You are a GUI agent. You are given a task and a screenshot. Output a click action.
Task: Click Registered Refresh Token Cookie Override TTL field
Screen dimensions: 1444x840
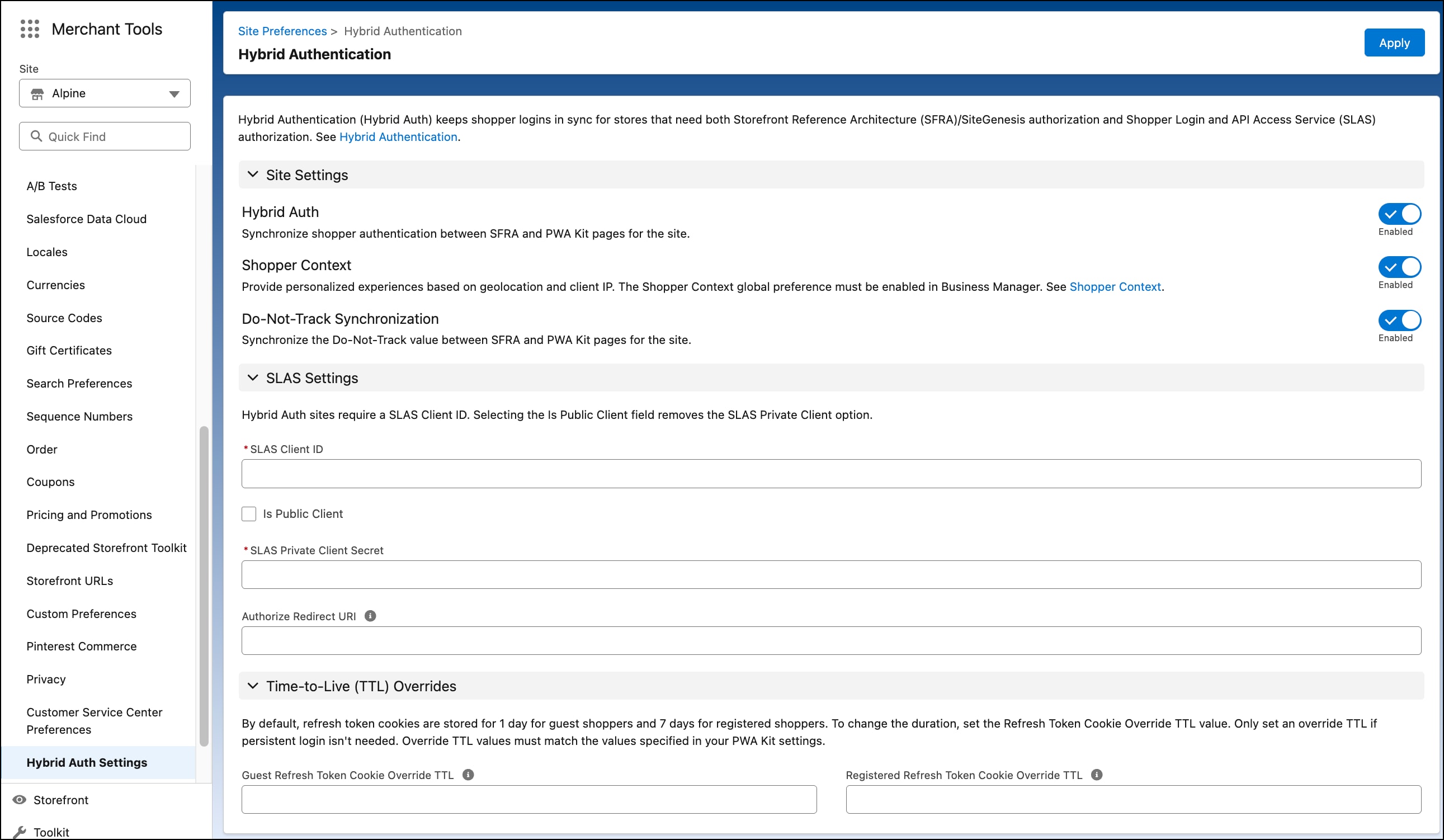click(x=1134, y=799)
